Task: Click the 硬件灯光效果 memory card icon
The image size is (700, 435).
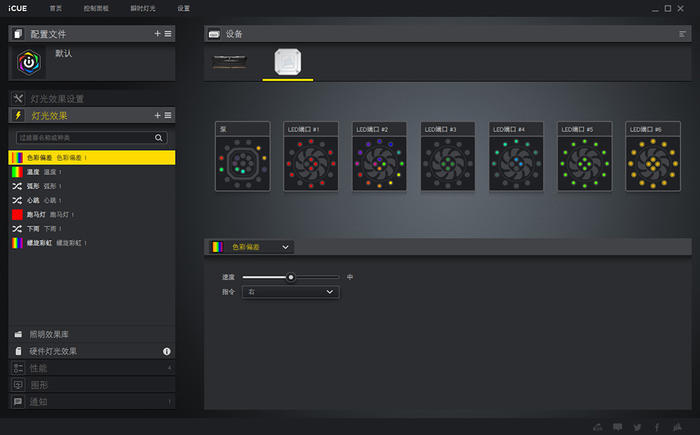Action: click(18, 351)
